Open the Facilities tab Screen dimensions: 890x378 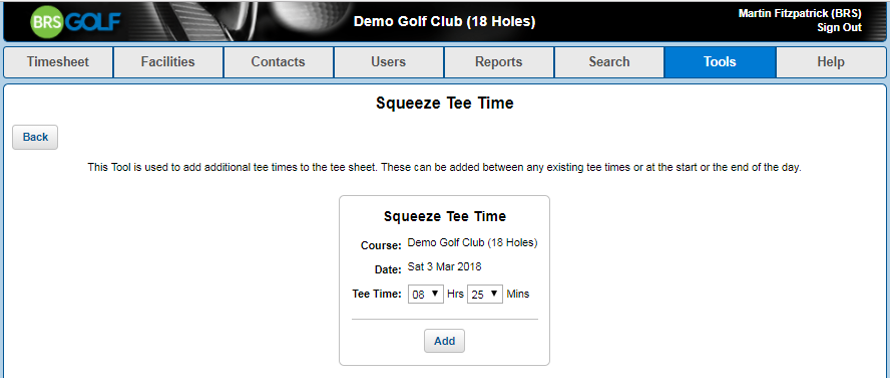click(x=168, y=62)
